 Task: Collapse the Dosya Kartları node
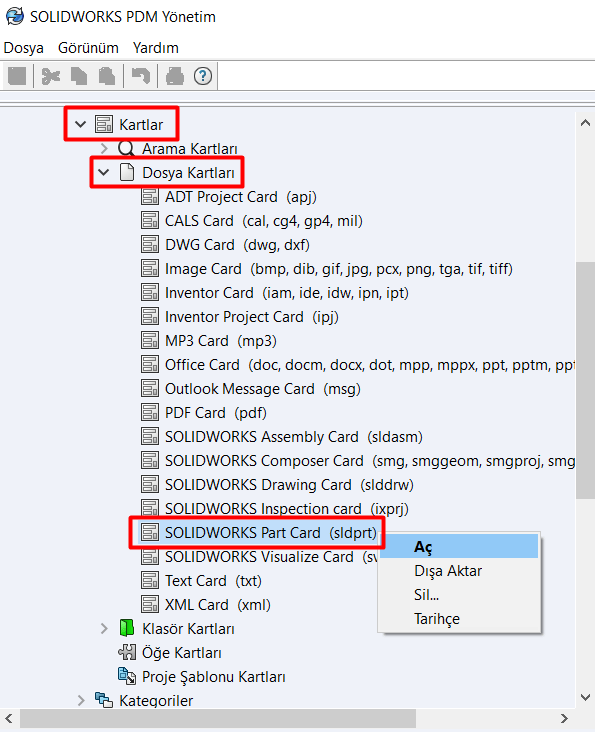click(x=104, y=172)
